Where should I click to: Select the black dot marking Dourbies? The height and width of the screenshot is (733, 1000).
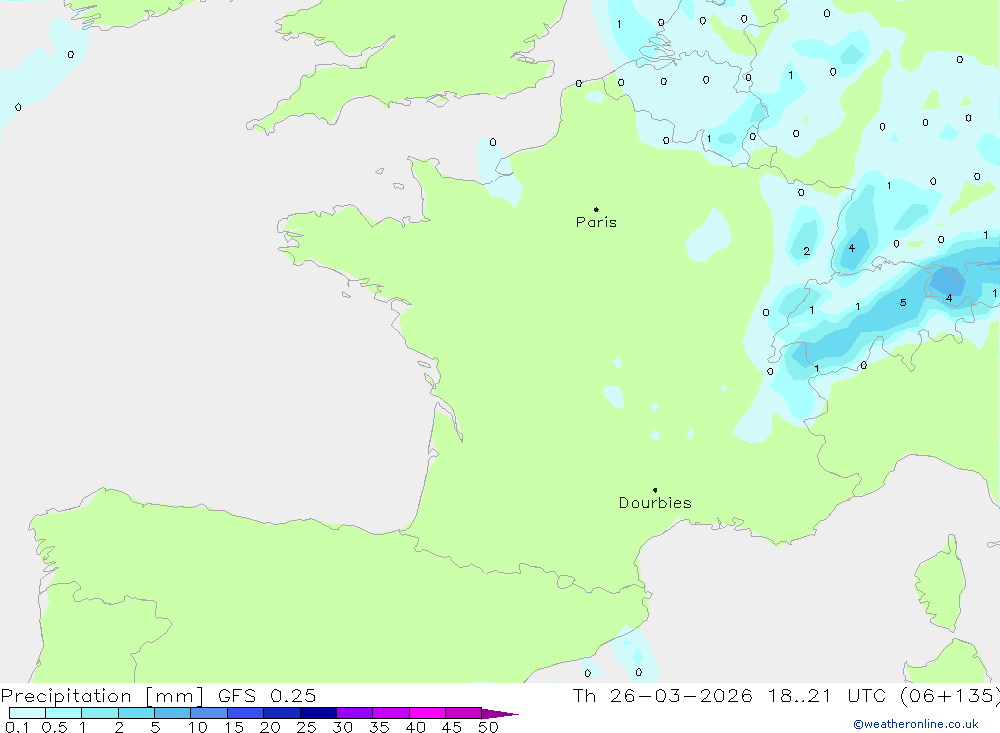(x=655, y=490)
